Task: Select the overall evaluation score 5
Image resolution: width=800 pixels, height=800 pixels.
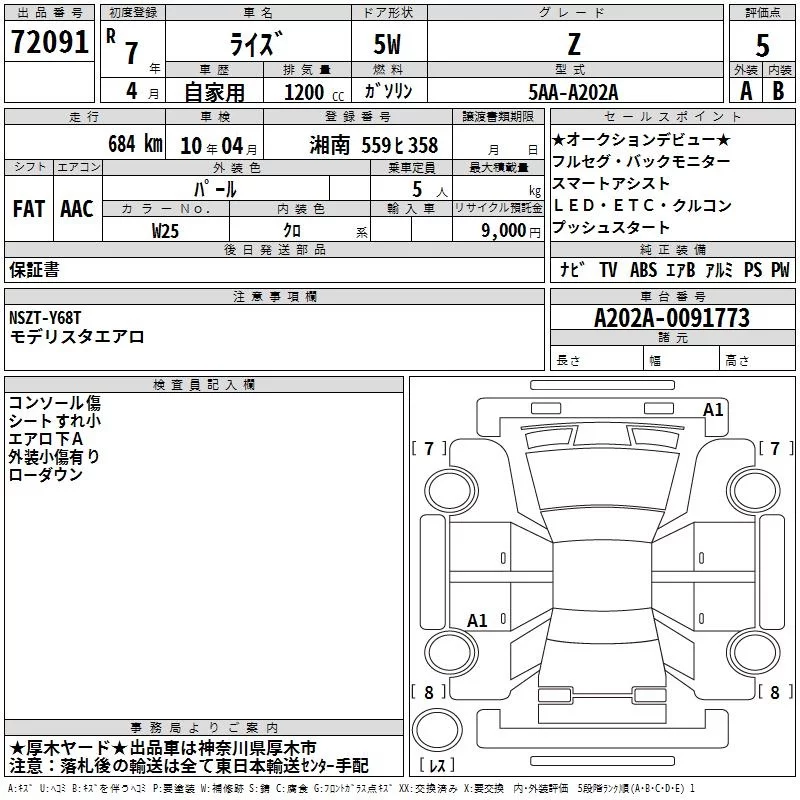Action: pos(762,45)
